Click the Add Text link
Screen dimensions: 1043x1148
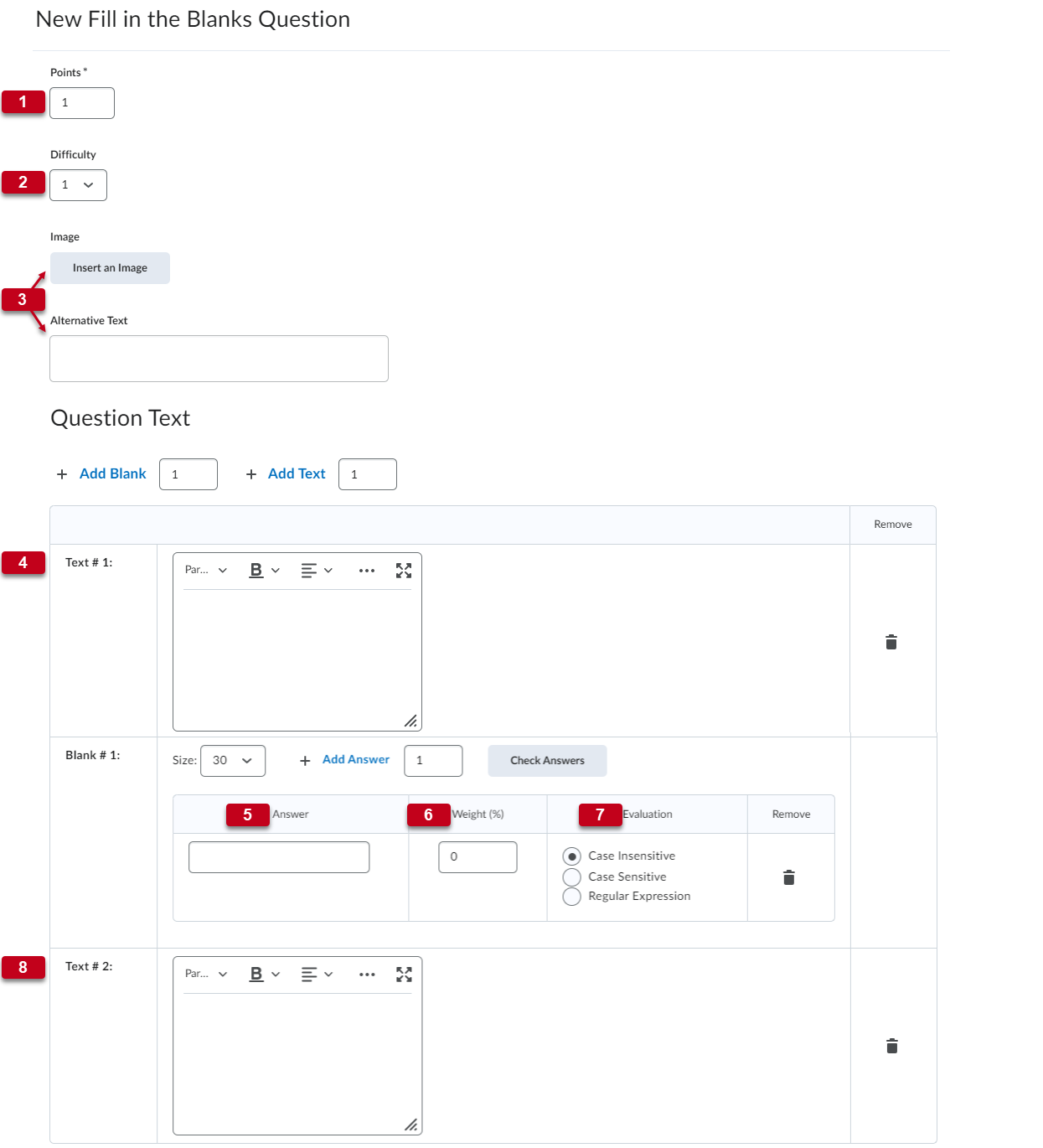pos(297,474)
